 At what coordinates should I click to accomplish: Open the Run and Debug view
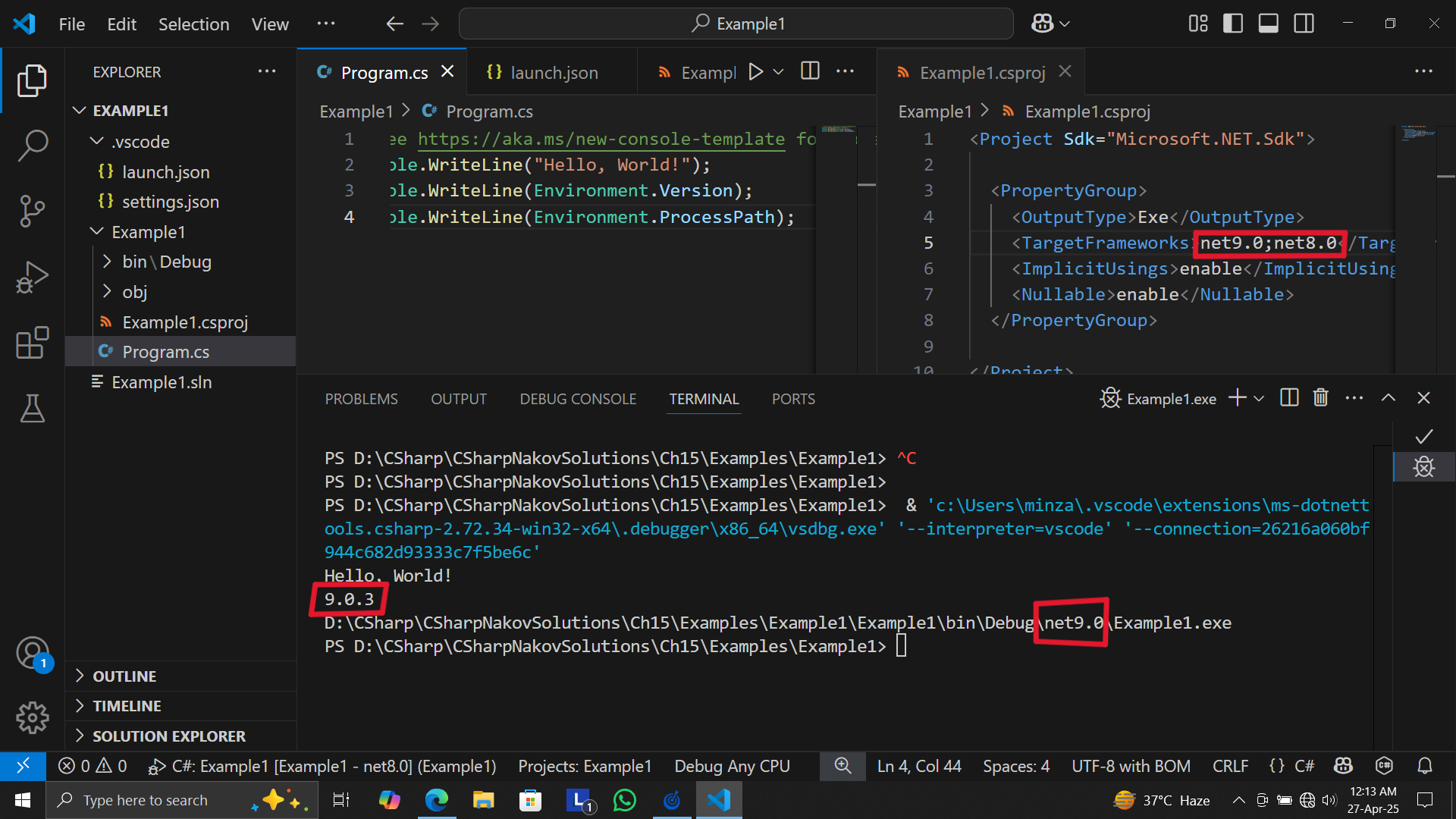click(x=33, y=277)
